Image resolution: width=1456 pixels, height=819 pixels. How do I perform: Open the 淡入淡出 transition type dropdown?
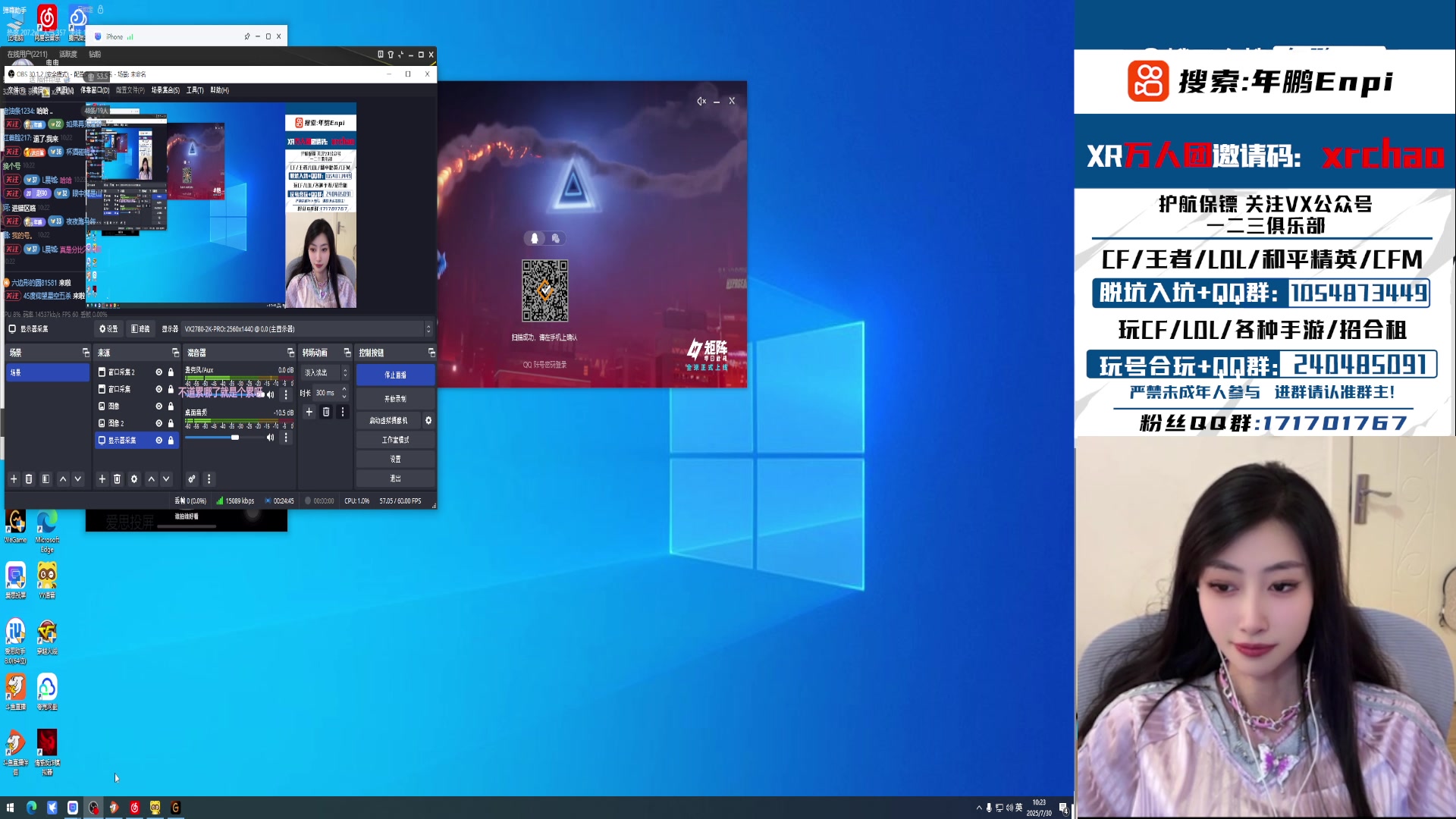(325, 372)
